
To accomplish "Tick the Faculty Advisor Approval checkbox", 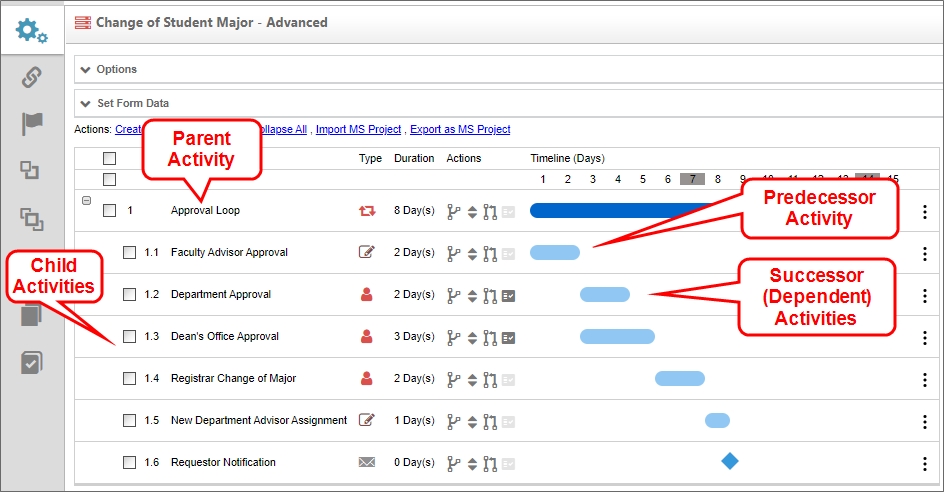I will click(x=129, y=253).
